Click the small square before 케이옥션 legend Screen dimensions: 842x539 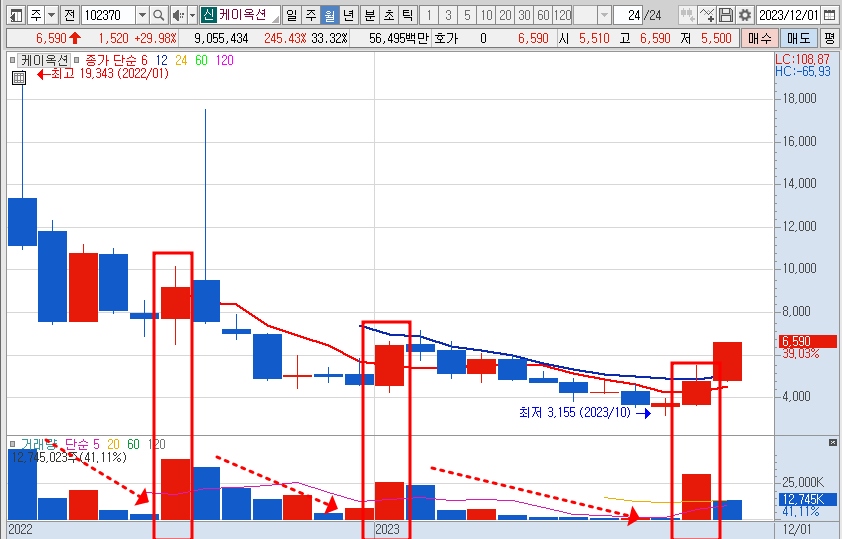12,60
